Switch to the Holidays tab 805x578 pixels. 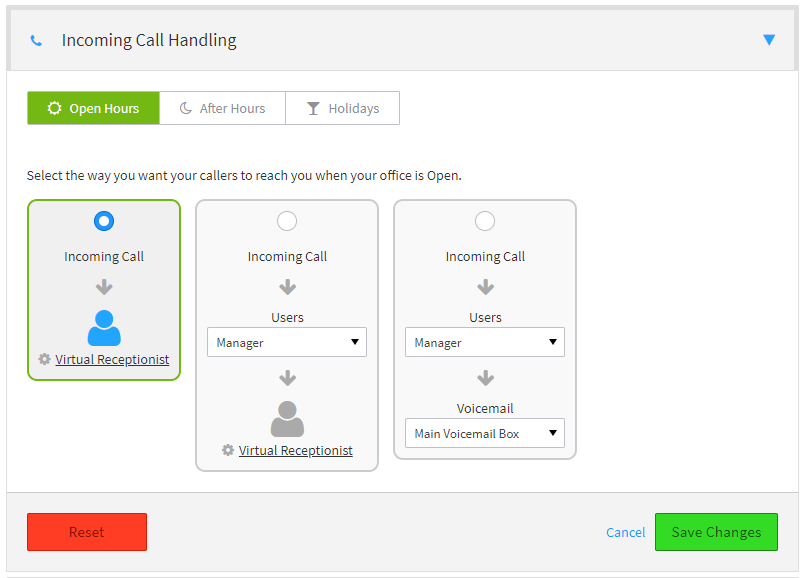pyautogui.click(x=342, y=108)
